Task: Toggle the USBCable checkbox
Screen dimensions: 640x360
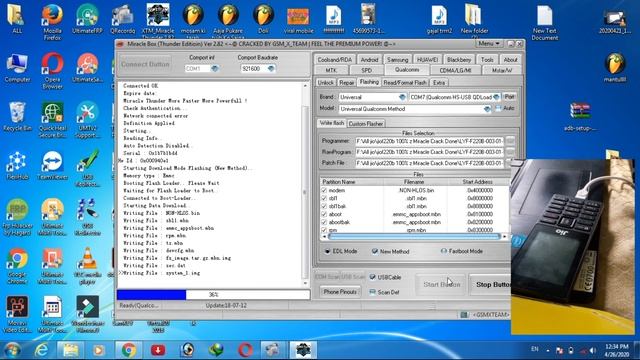Action: 372,277
